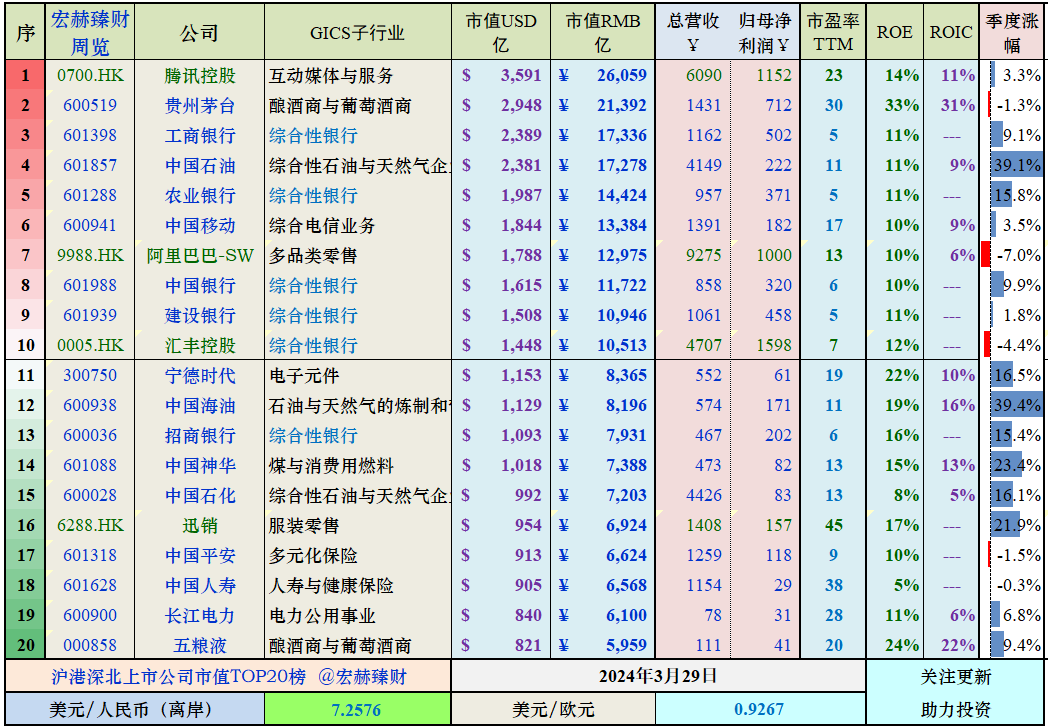
Task: Click RMB market cap 21,392
Action: (x=622, y=106)
